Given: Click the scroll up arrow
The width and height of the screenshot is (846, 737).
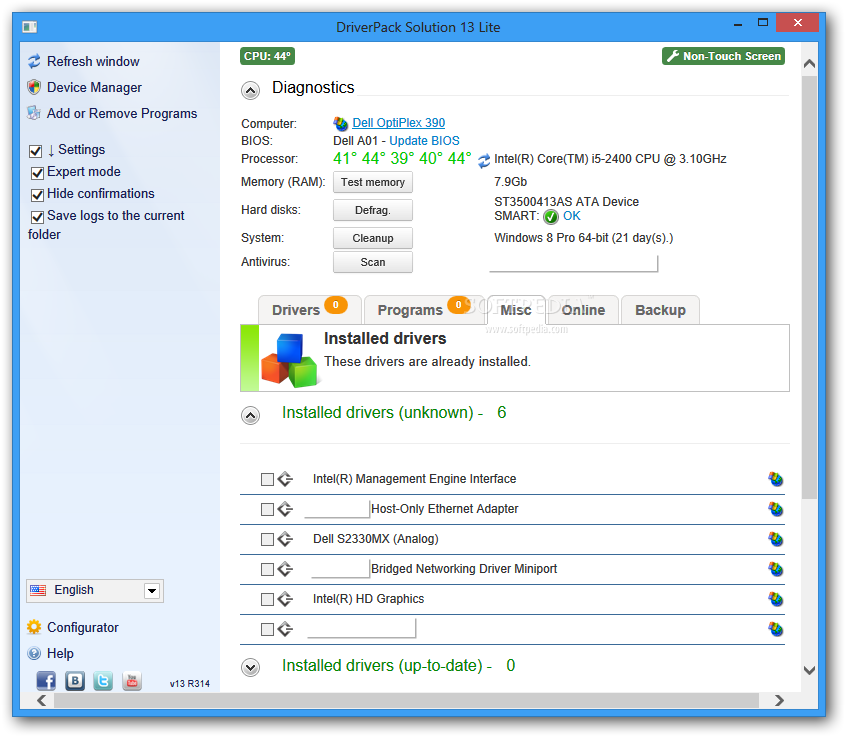Looking at the screenshot, I should click(x=809, y=64).
